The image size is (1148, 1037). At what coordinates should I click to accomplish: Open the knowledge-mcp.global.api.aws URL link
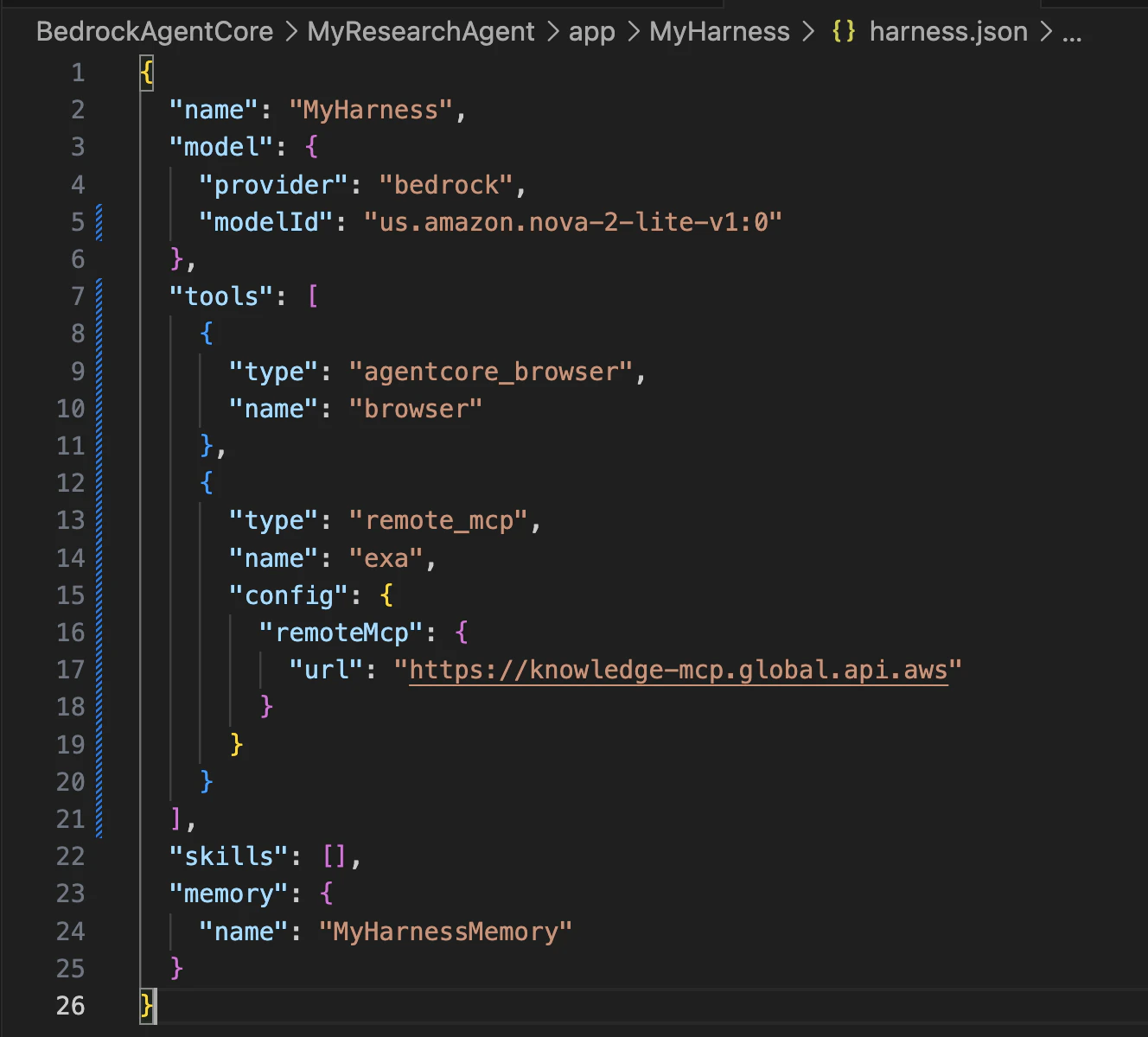[x=679, y=670]
